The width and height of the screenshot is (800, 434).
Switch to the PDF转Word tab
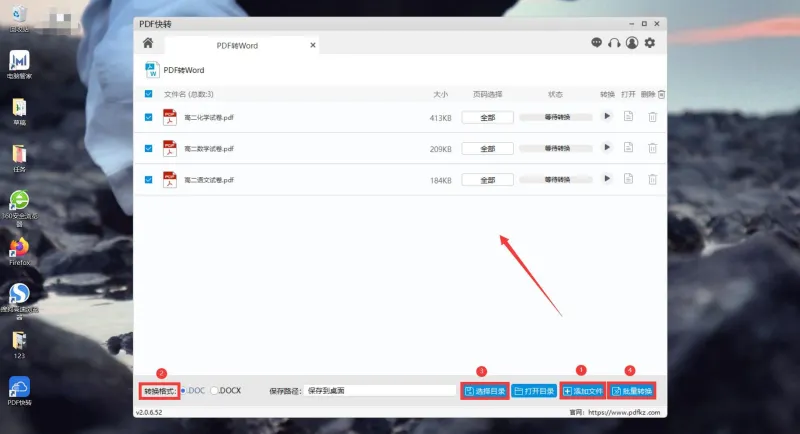click(237, 45)
